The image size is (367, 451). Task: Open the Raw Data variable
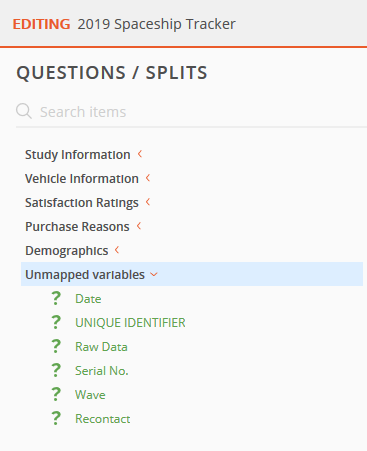point(101,347)
